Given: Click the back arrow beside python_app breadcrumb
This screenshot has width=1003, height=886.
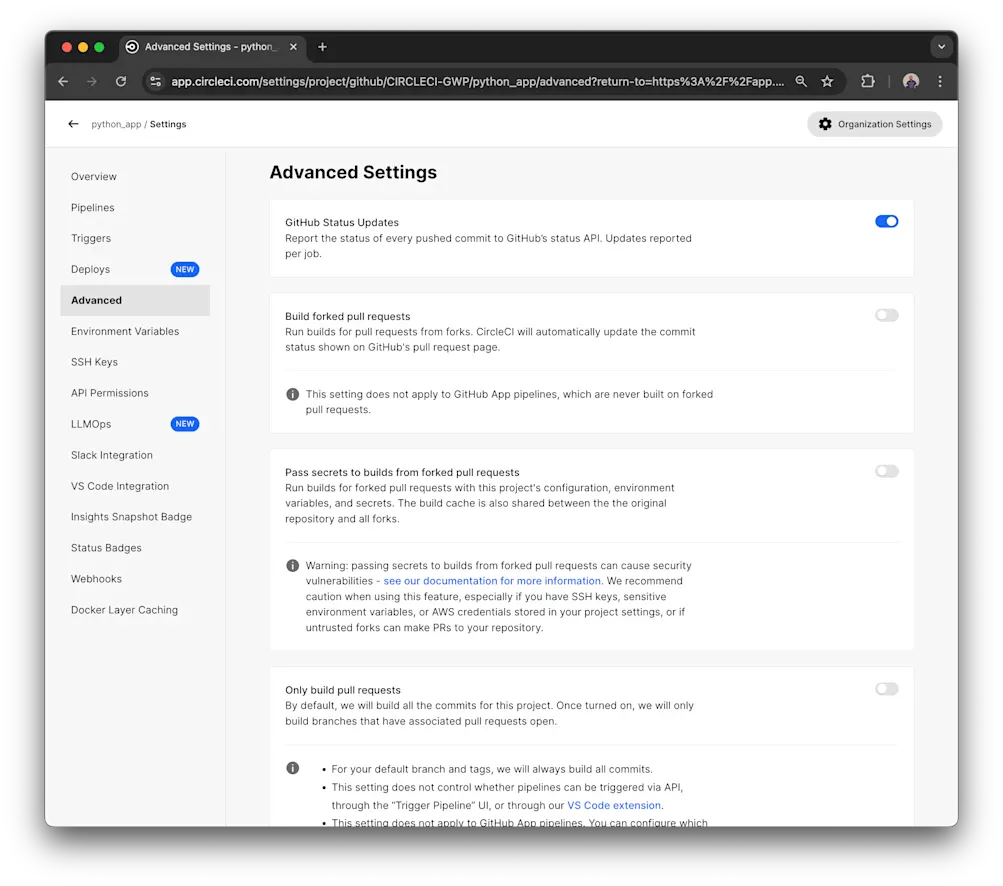Looking at the screenshot, I should click(x=72, y=124).
